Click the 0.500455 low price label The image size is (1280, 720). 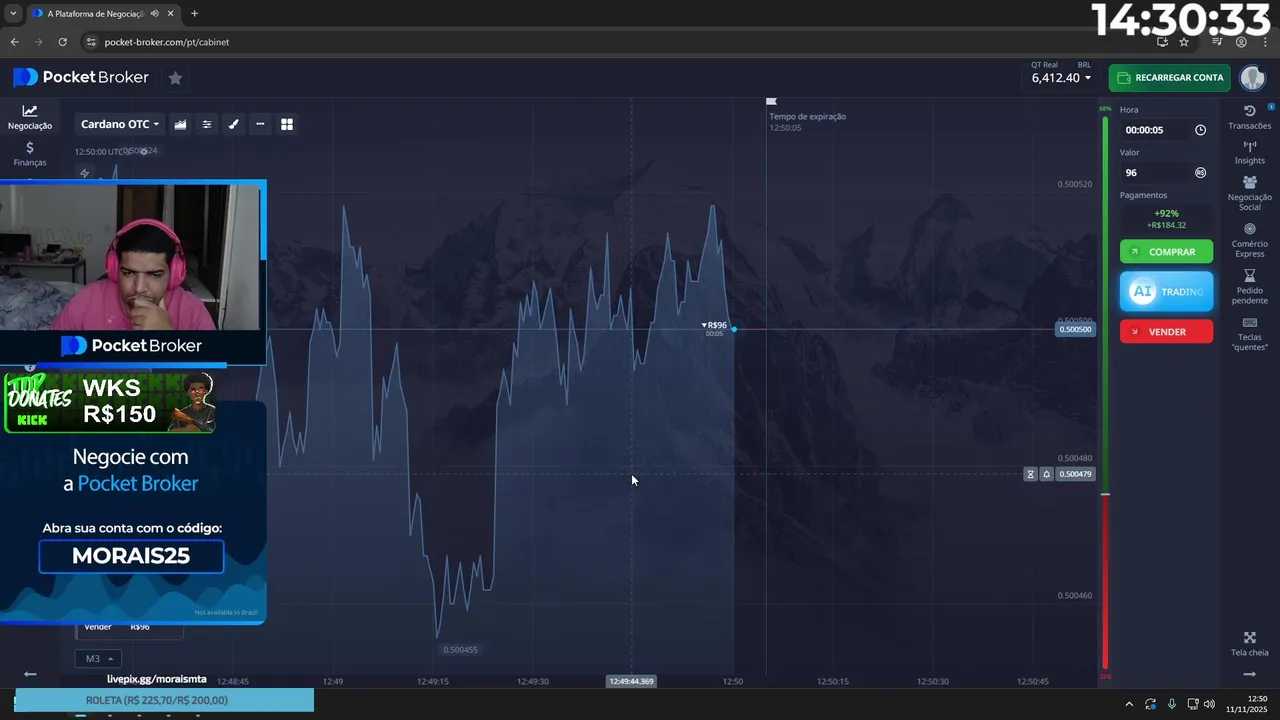[460, 650]
